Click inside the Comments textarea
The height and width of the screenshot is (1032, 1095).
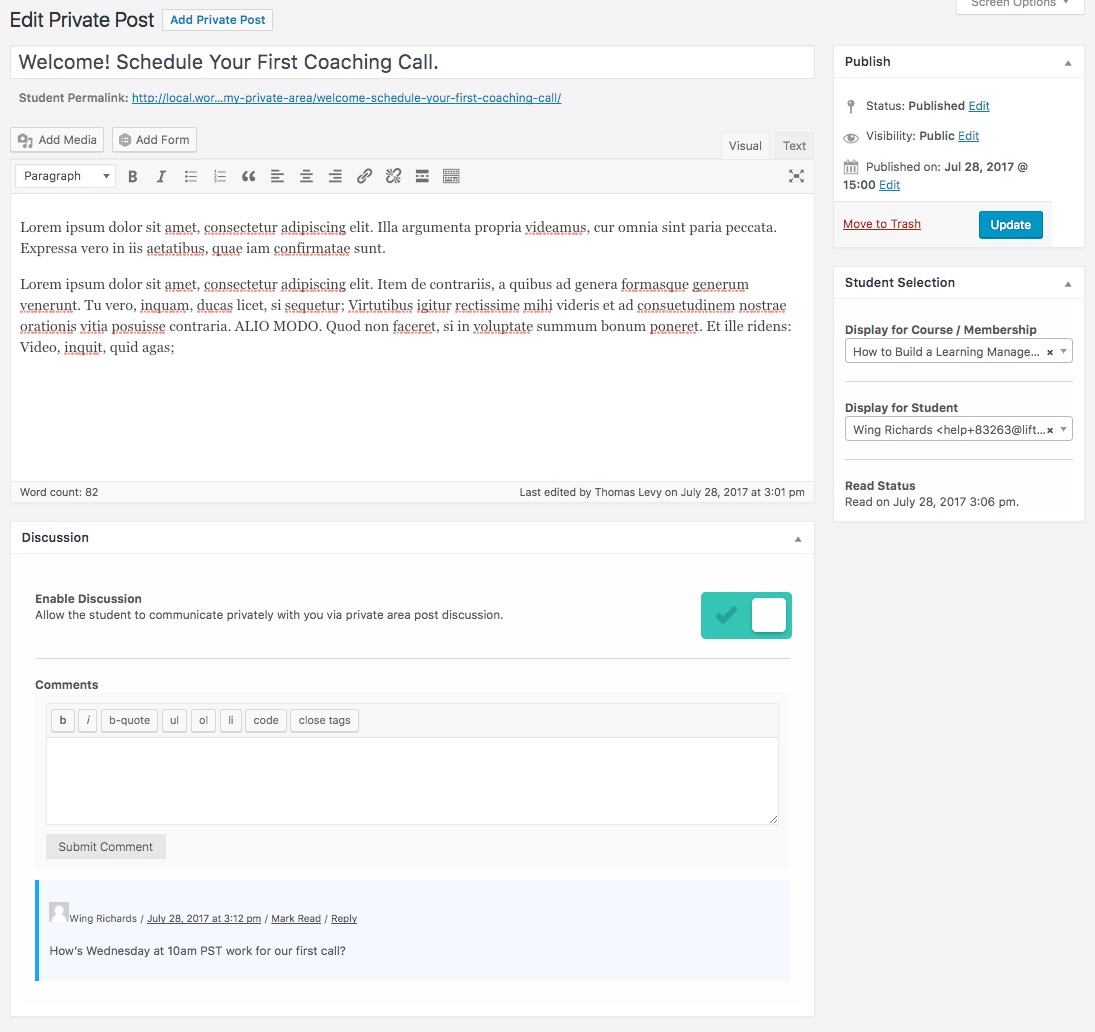point(412,781)
